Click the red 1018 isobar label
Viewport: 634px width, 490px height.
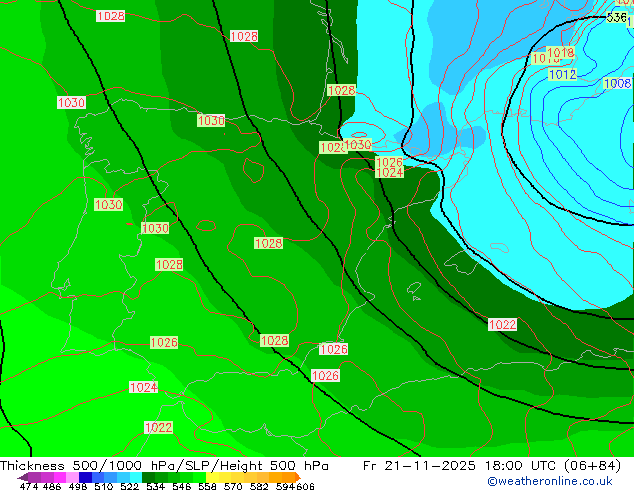560,52
